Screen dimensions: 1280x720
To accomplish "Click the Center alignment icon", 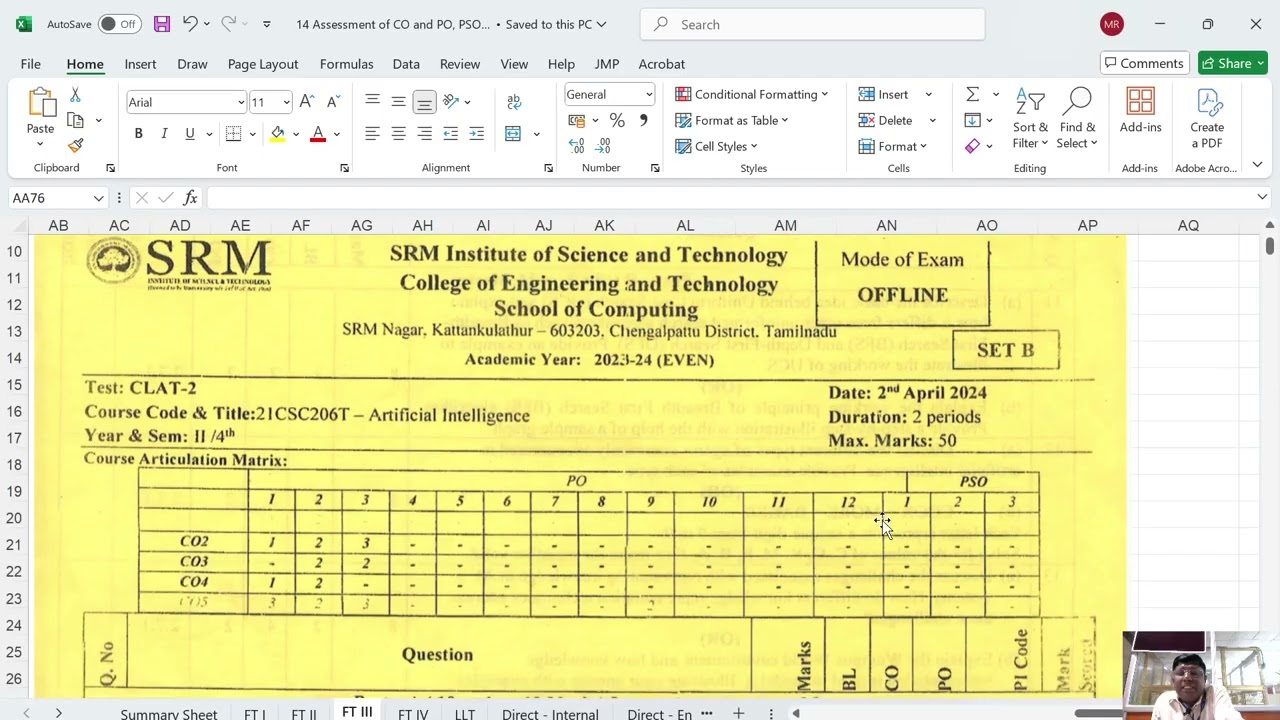I will coord(398,134).
